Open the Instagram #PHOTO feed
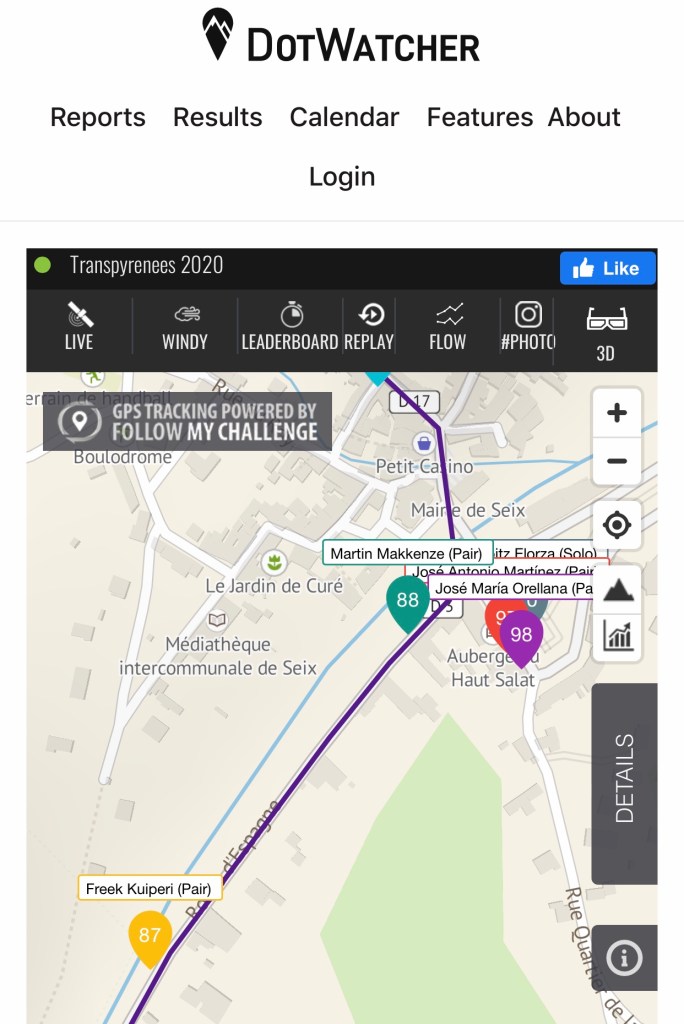 click(528, 328)
